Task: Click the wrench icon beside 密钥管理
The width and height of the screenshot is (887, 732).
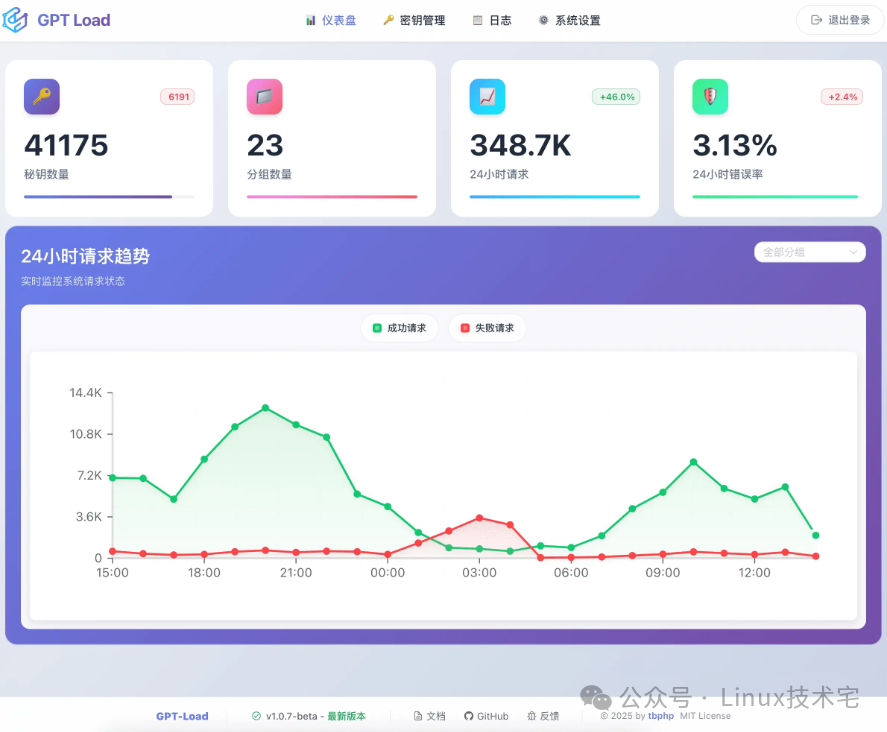Action: tap(390, 19)
